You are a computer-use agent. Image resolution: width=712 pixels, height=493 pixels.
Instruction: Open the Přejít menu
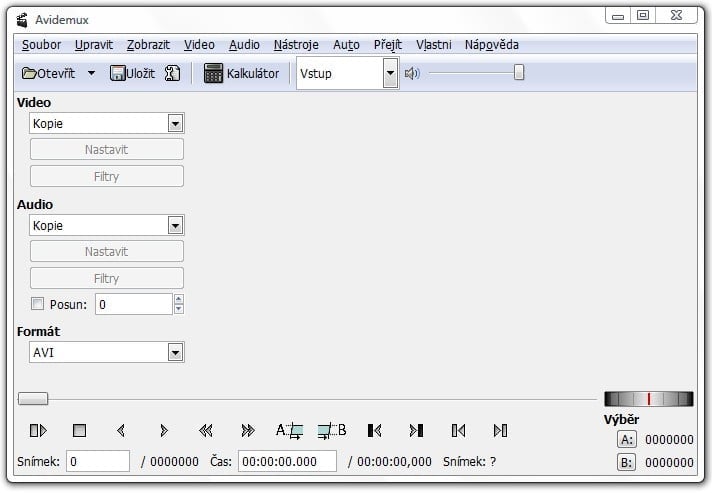(388, 45)
